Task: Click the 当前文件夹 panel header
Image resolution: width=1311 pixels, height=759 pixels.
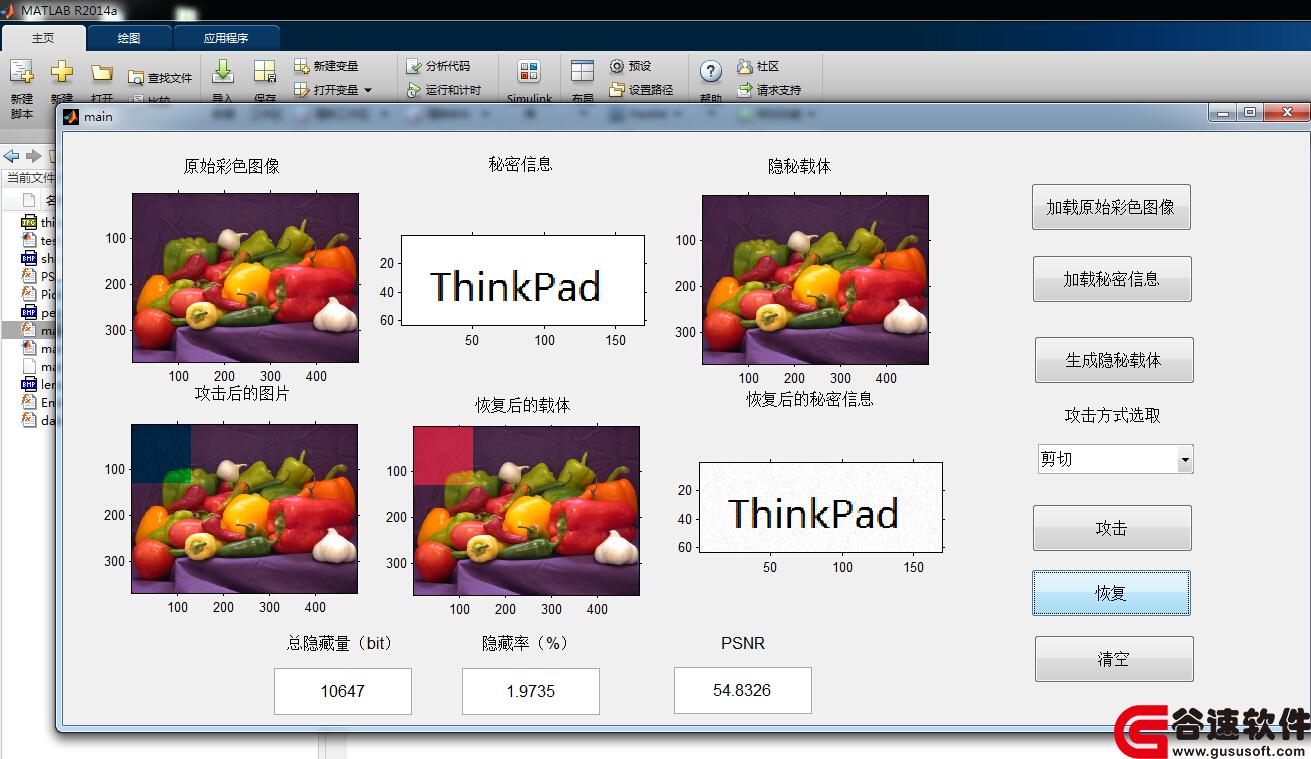Action: [30, 177]
